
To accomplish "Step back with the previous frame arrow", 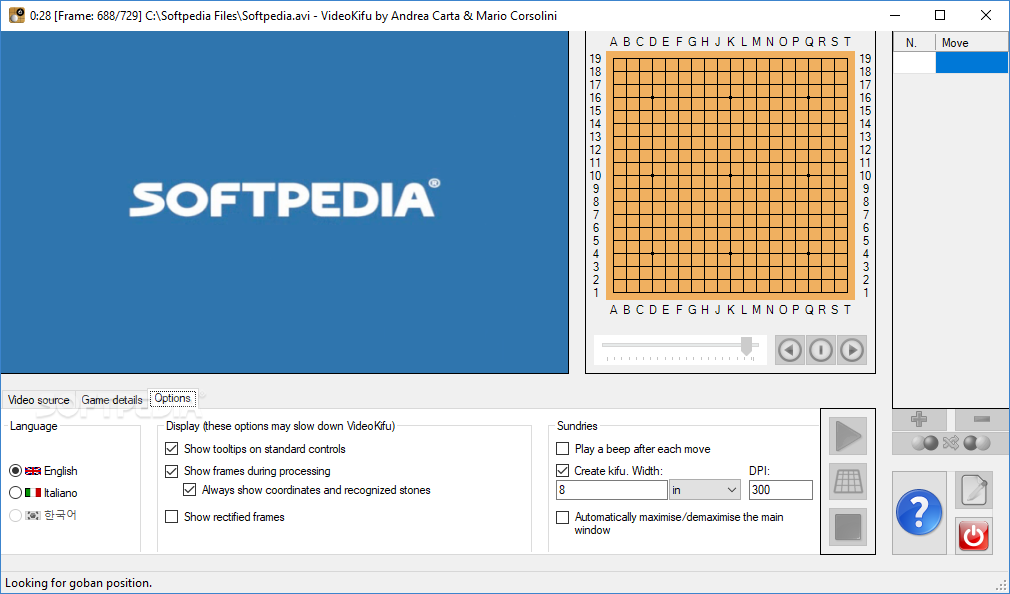I will [790, 350].
